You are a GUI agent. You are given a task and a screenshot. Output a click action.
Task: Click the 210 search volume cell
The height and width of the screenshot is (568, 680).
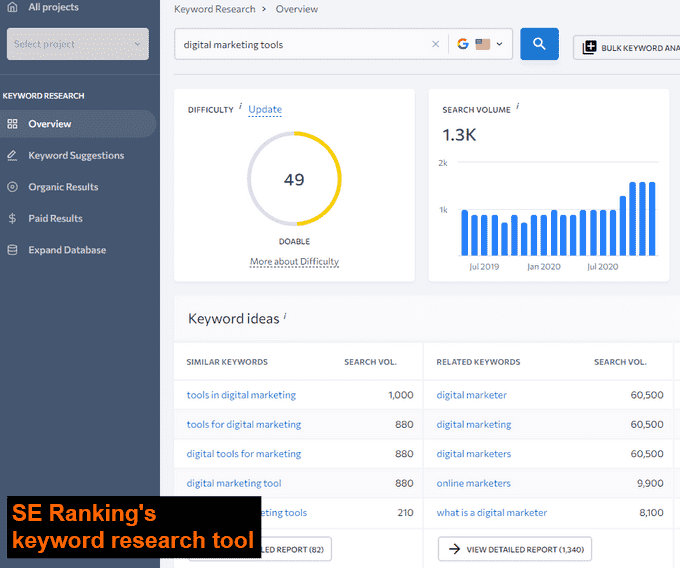click(405, 513)
